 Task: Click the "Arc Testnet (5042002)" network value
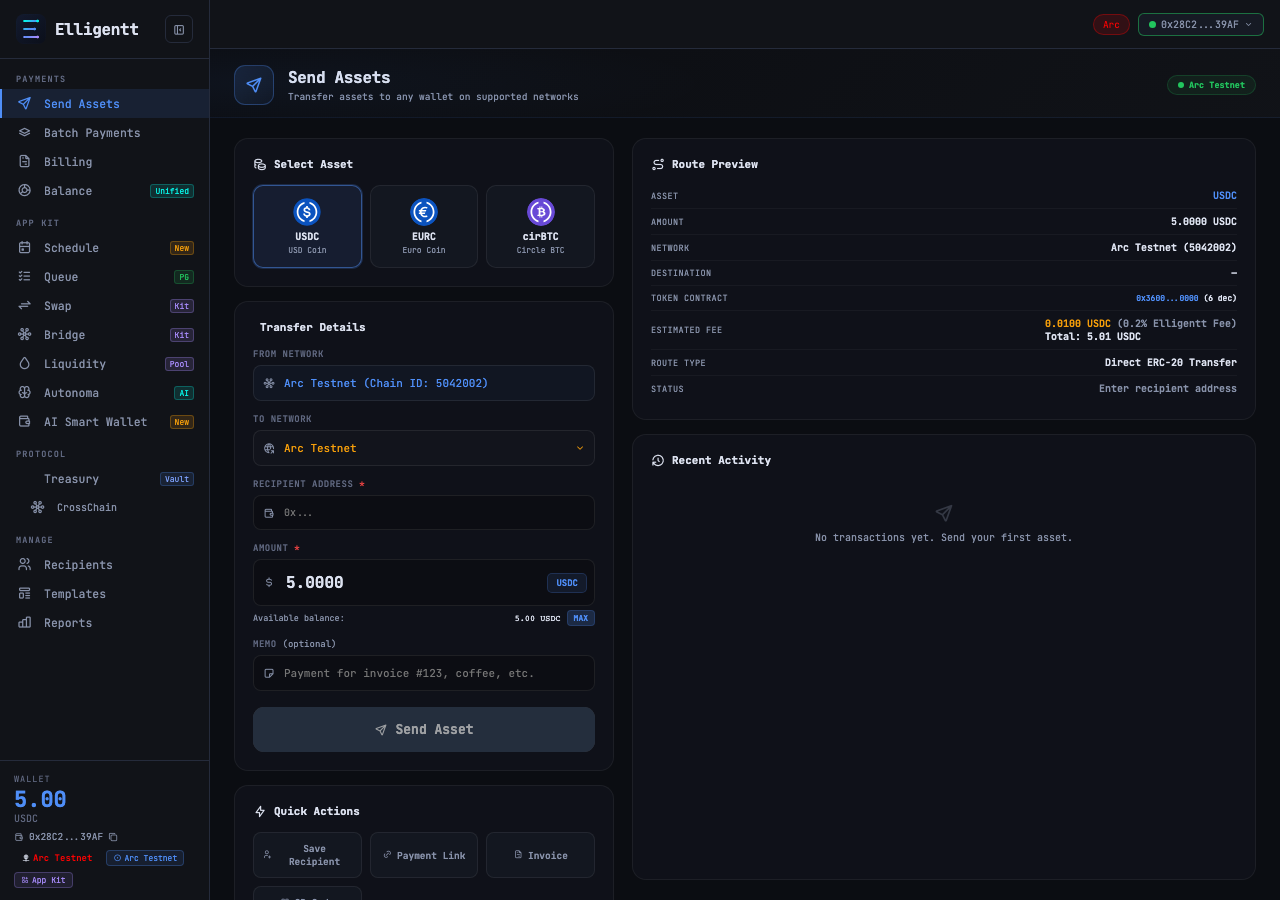click(1174, 247)
